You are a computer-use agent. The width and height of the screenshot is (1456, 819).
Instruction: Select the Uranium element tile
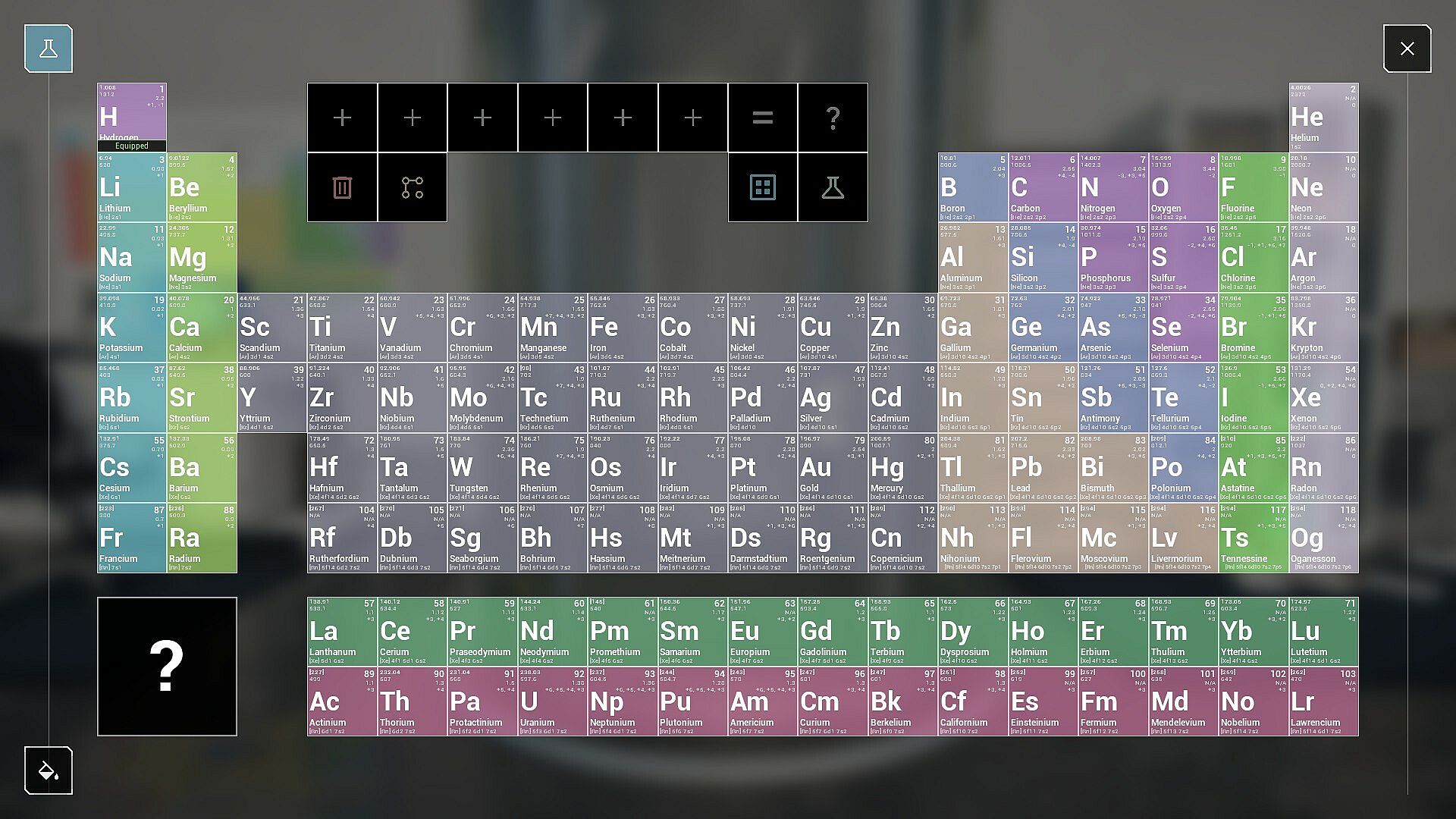pyautogui.click(x=552, y=701)
